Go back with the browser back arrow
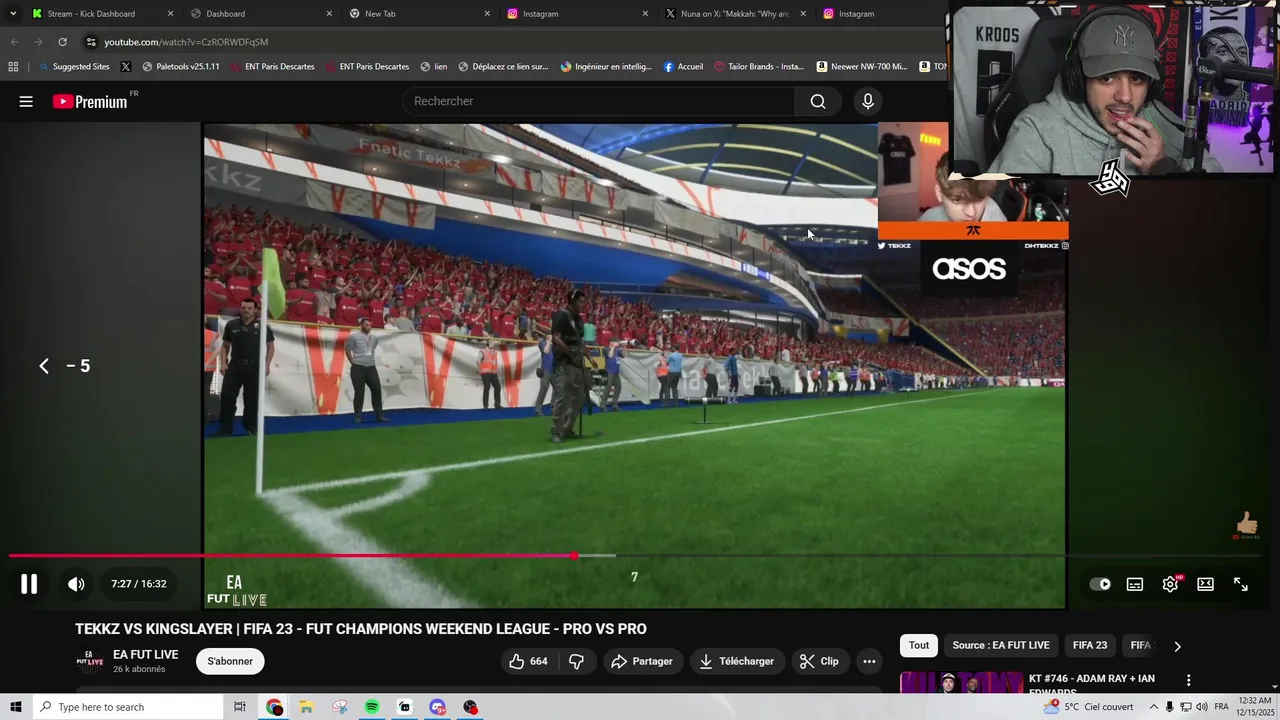Viewport: 1280px width, 720px height. pos(14,42)
